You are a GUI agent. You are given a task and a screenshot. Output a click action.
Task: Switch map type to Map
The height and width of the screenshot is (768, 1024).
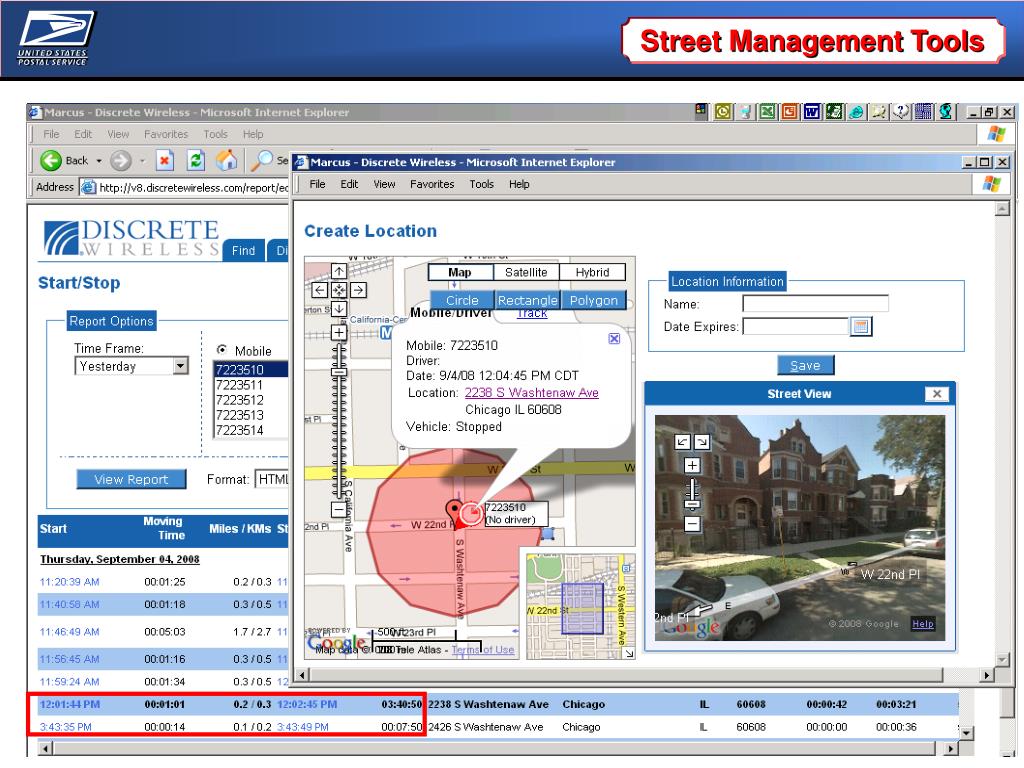pos(460,272)
